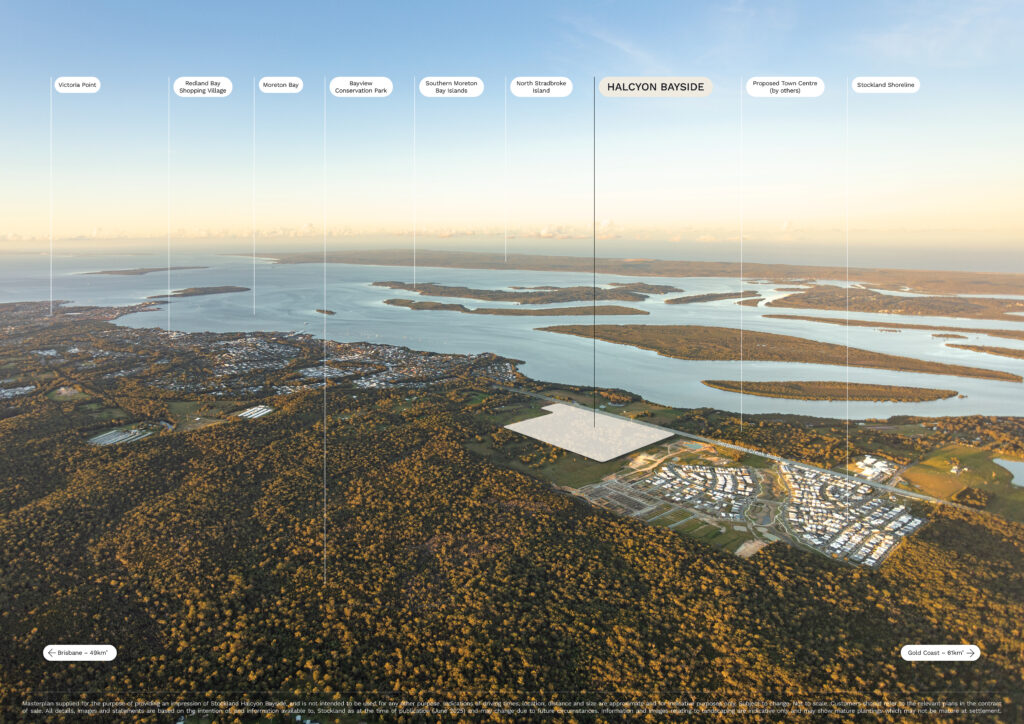Click the Gold Coast 61km direction pill
Image resolution: width=1024 pixels, height=724 pixels.
940,653
